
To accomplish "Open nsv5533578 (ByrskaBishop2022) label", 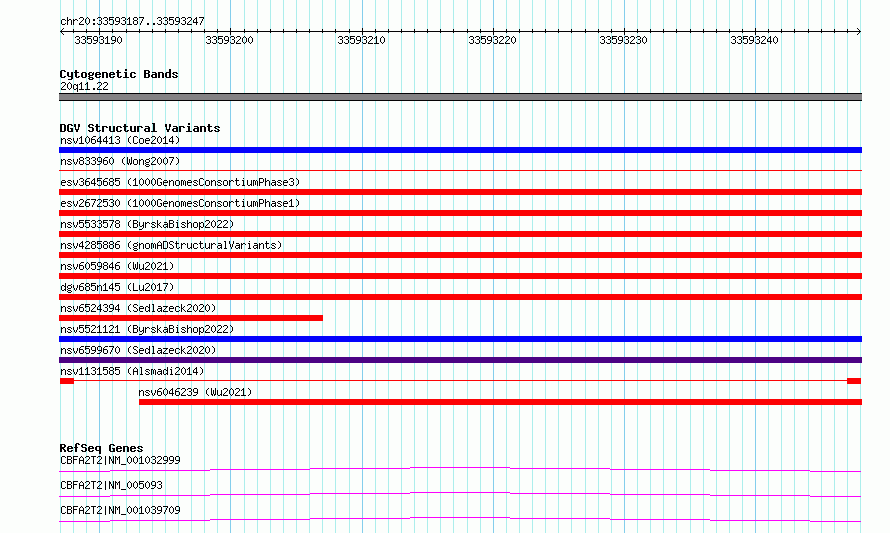I will (147, 224).
